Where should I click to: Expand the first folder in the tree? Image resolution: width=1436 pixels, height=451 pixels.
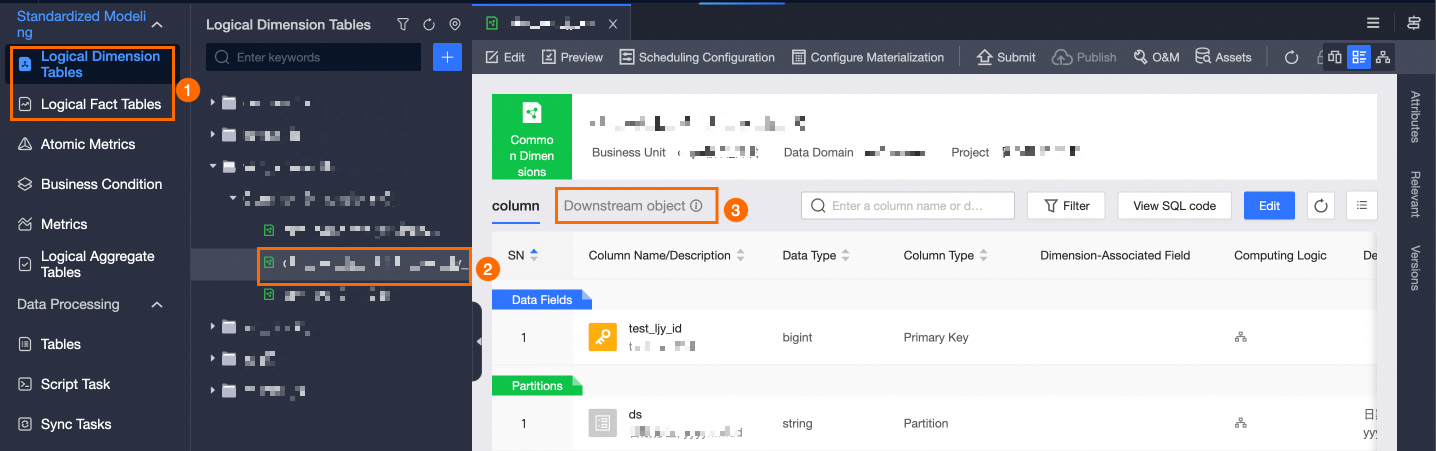pos(212,102)
